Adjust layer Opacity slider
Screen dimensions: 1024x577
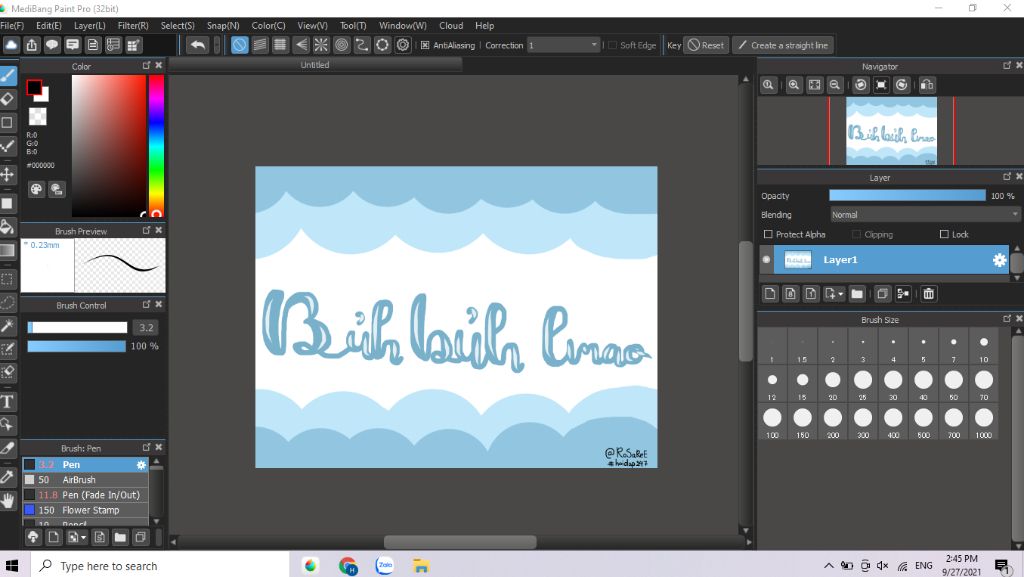907,195
